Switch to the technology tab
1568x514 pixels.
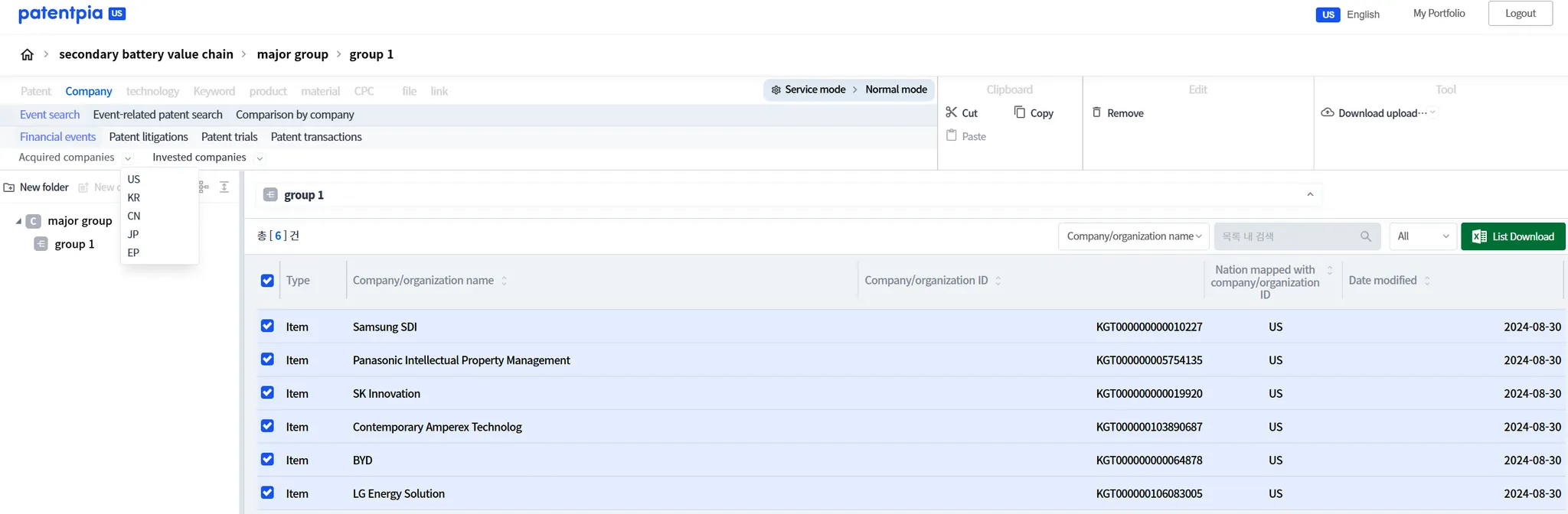[152, 91]
